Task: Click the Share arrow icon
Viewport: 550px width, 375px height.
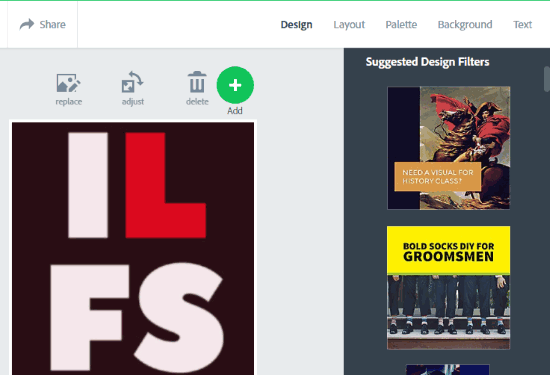Action: click(x=27, y=24)
